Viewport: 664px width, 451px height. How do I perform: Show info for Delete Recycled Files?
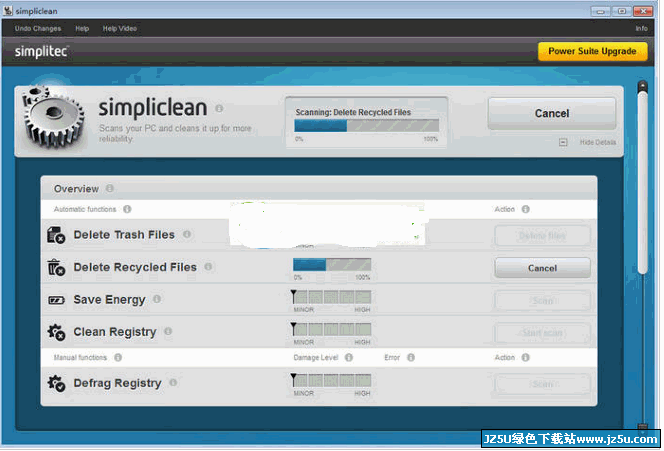pyautogui.click(x=208, y=266)
